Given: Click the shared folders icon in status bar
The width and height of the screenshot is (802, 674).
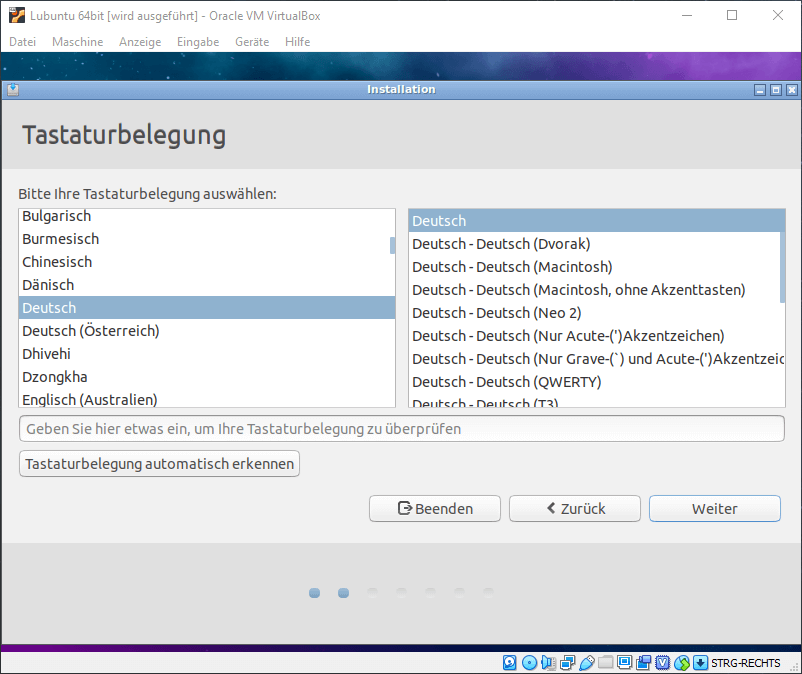Looking at the screenshot, I should click(606, 663).
